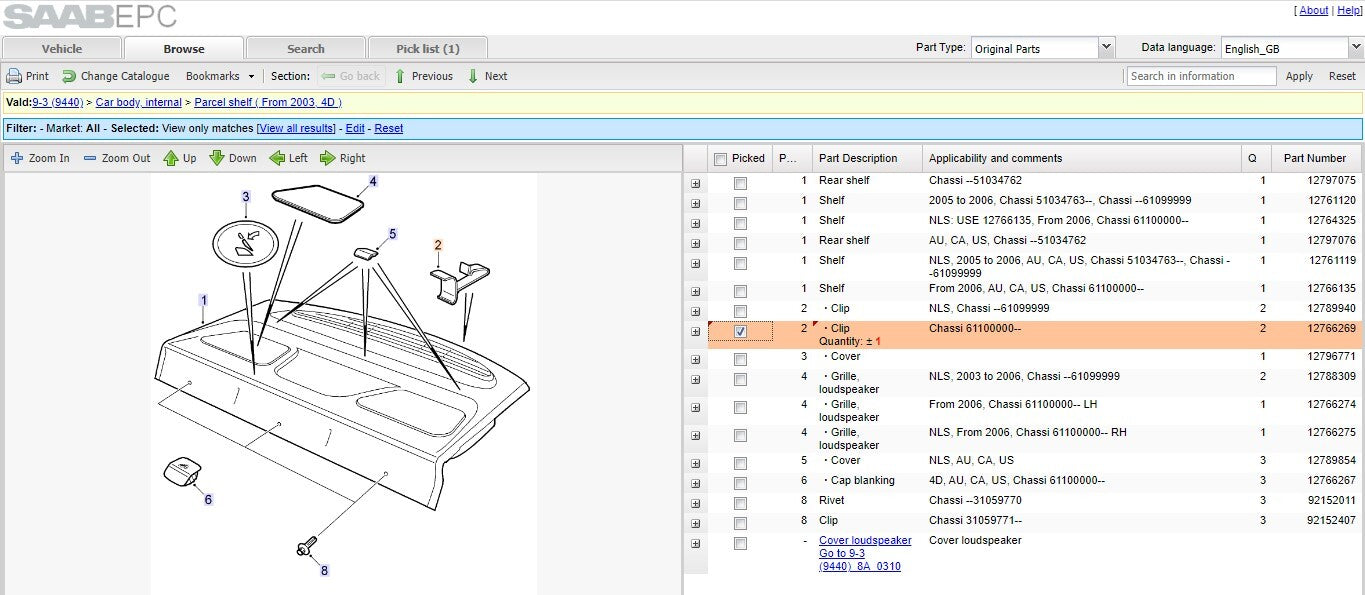Viewport: 1365px width, 595px height.
Task: Select callout number 8 in diagram
Action: click(324, 571)
